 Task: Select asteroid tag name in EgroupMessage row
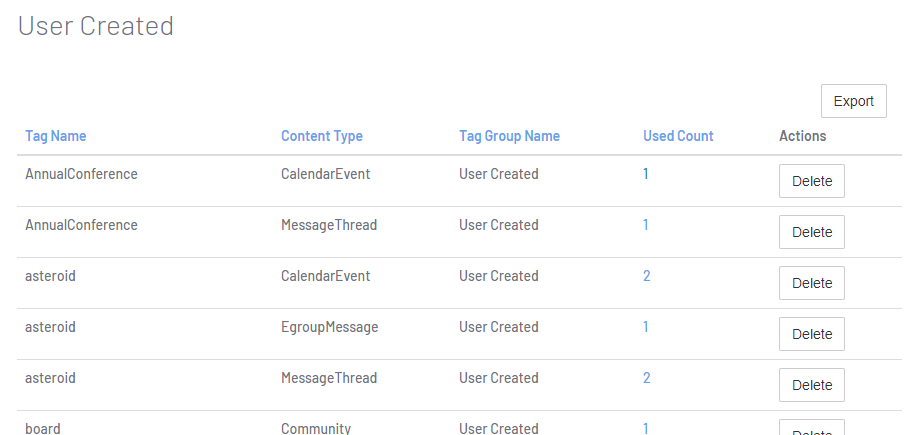50,327
